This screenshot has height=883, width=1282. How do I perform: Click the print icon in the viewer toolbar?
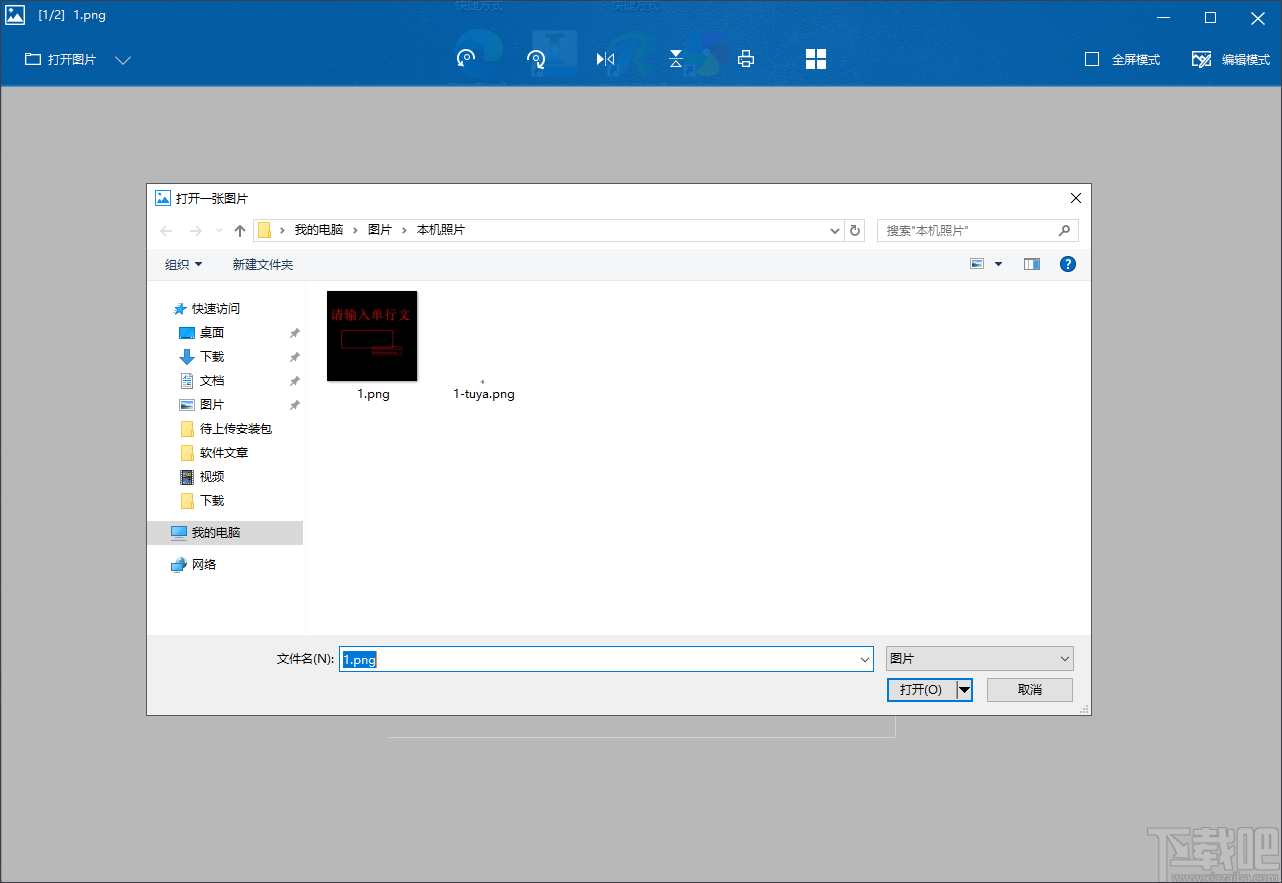tap(746, 59)
